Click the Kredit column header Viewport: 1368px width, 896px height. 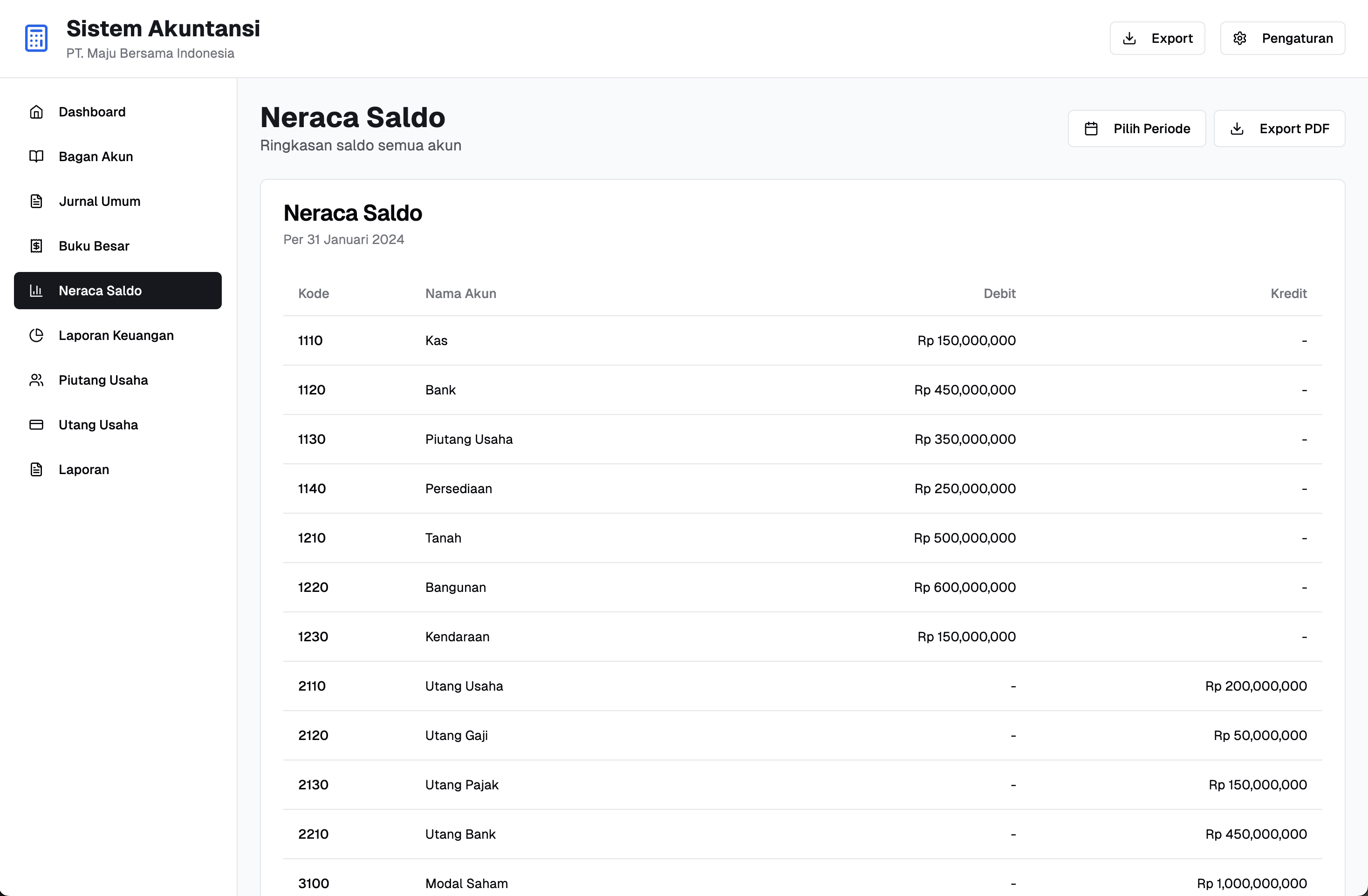tap(1289, 293)
